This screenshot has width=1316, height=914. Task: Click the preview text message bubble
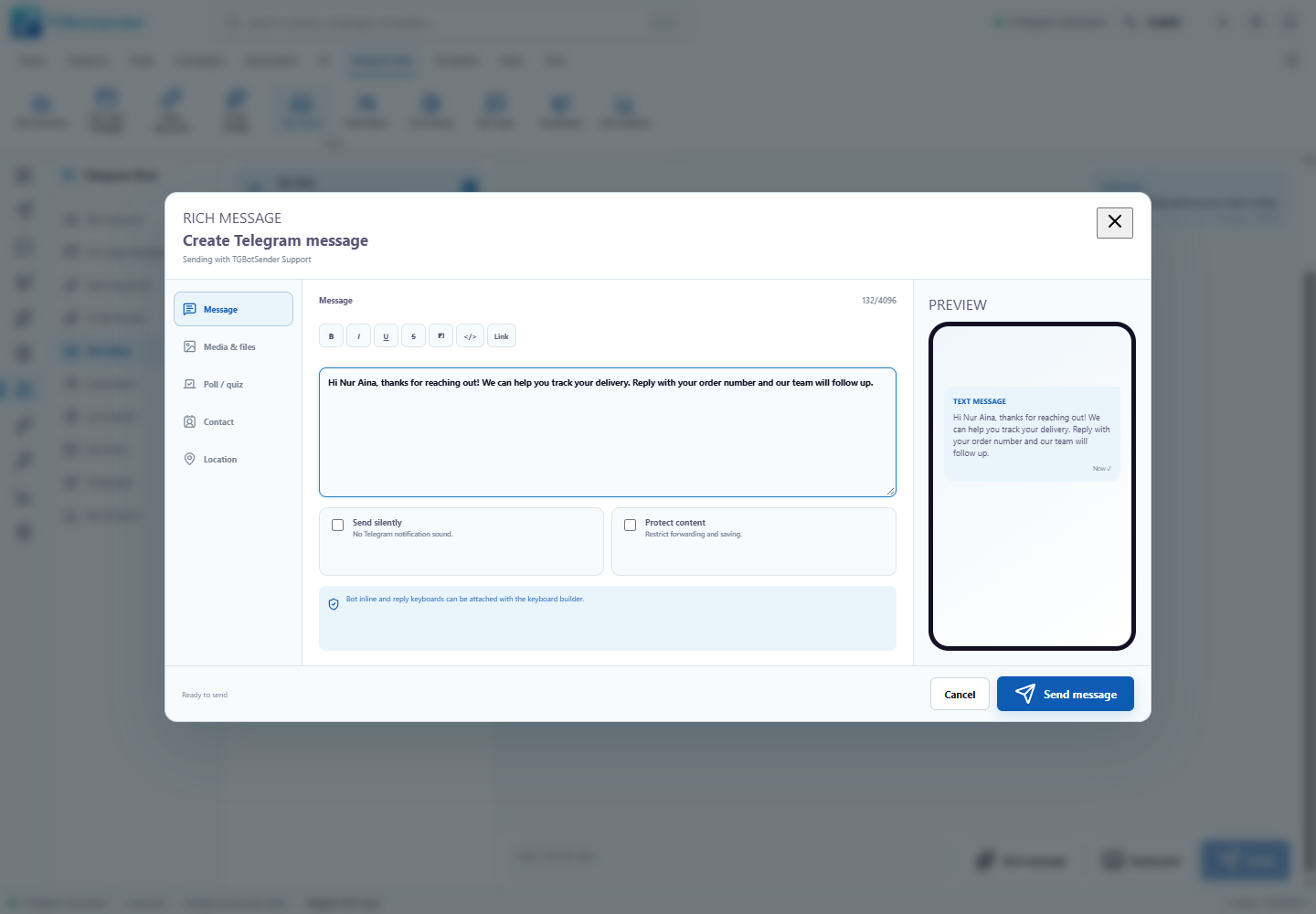[1032, 434]
